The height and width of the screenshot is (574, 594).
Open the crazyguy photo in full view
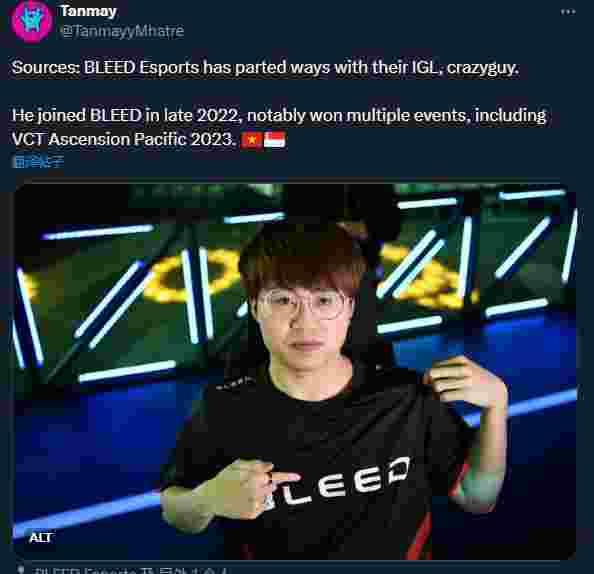click(x=295, y=371)
